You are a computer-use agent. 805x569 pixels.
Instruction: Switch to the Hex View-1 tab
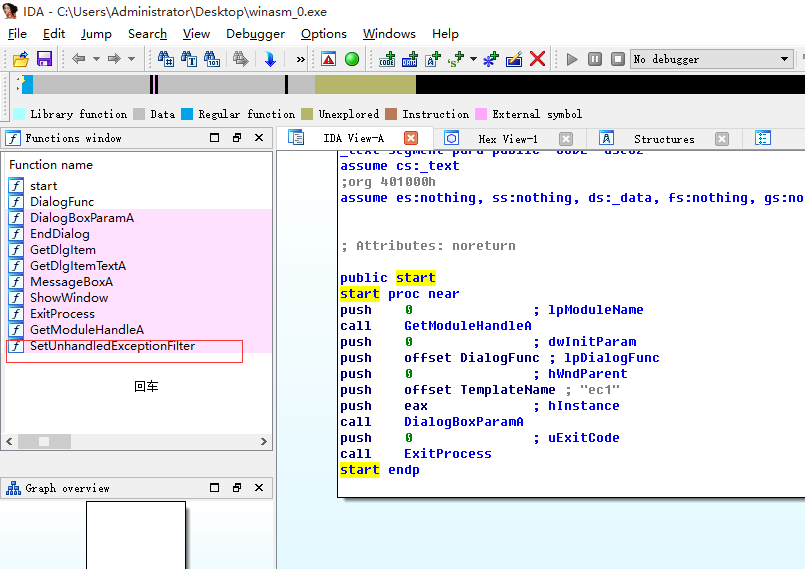pyautogui.click(x=507, y=139)
